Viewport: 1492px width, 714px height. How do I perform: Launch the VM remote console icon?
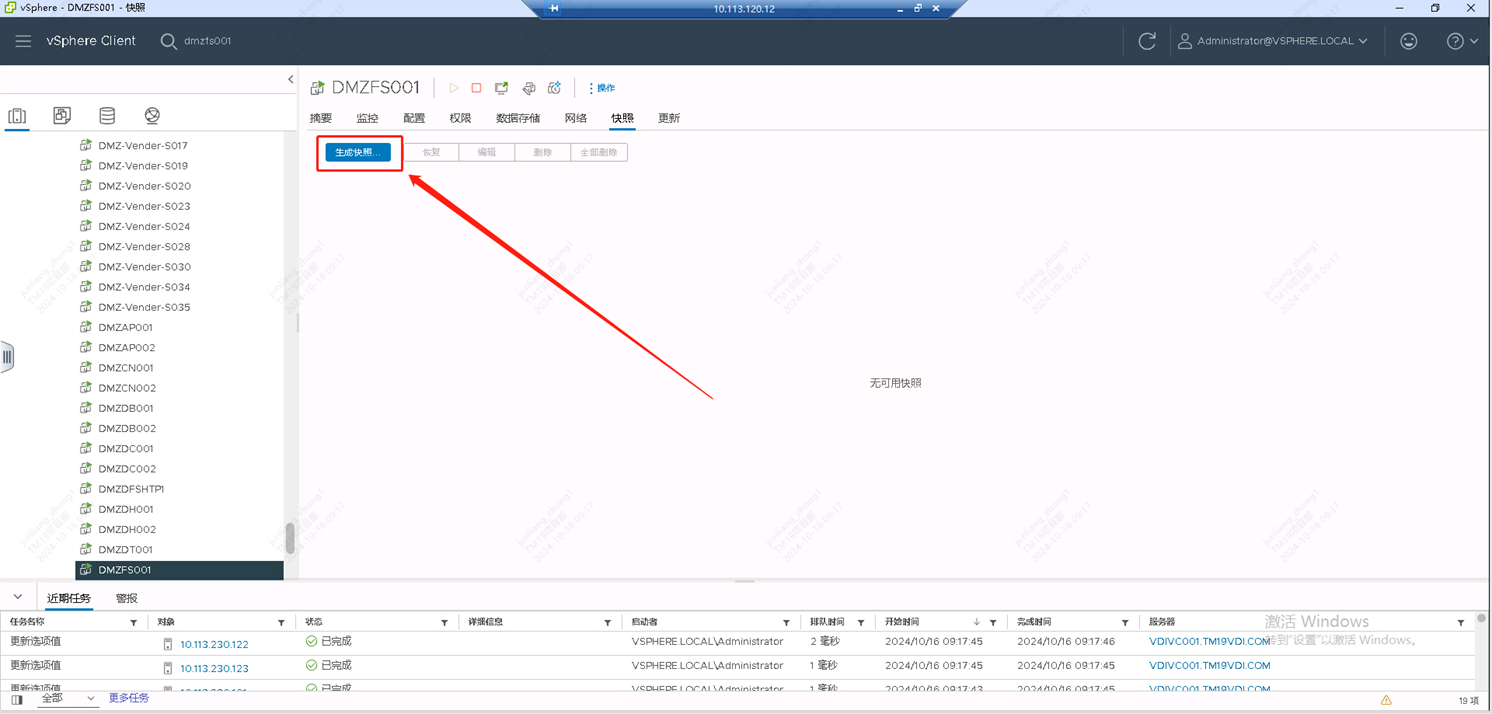tap(502, 88)
